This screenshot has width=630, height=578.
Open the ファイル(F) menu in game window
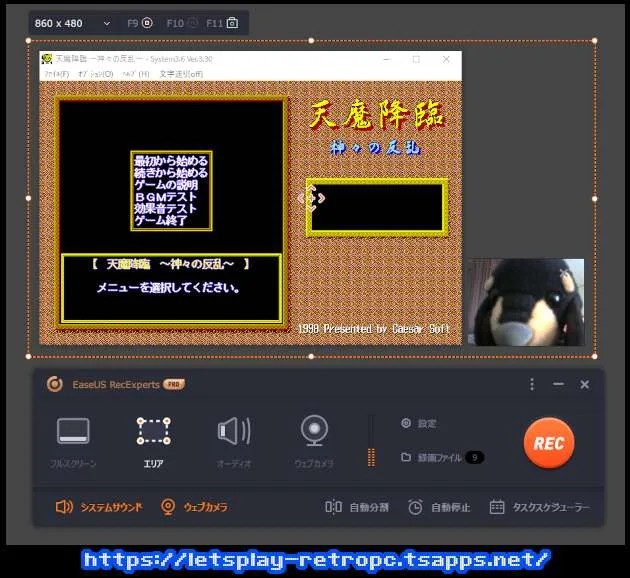pyautogui.click(x=57, y=74)
